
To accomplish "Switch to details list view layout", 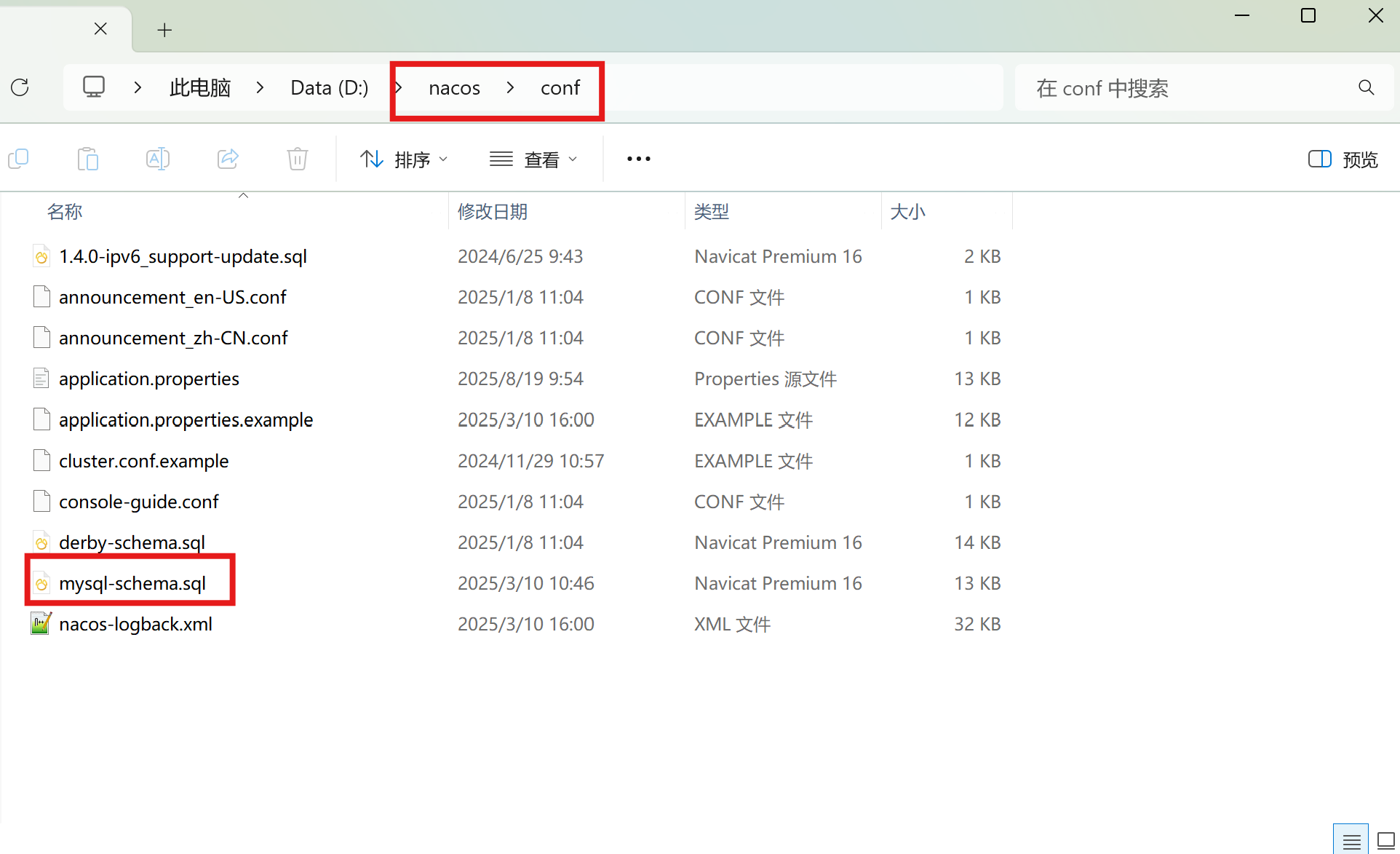I will click(x=1351, y=841).
